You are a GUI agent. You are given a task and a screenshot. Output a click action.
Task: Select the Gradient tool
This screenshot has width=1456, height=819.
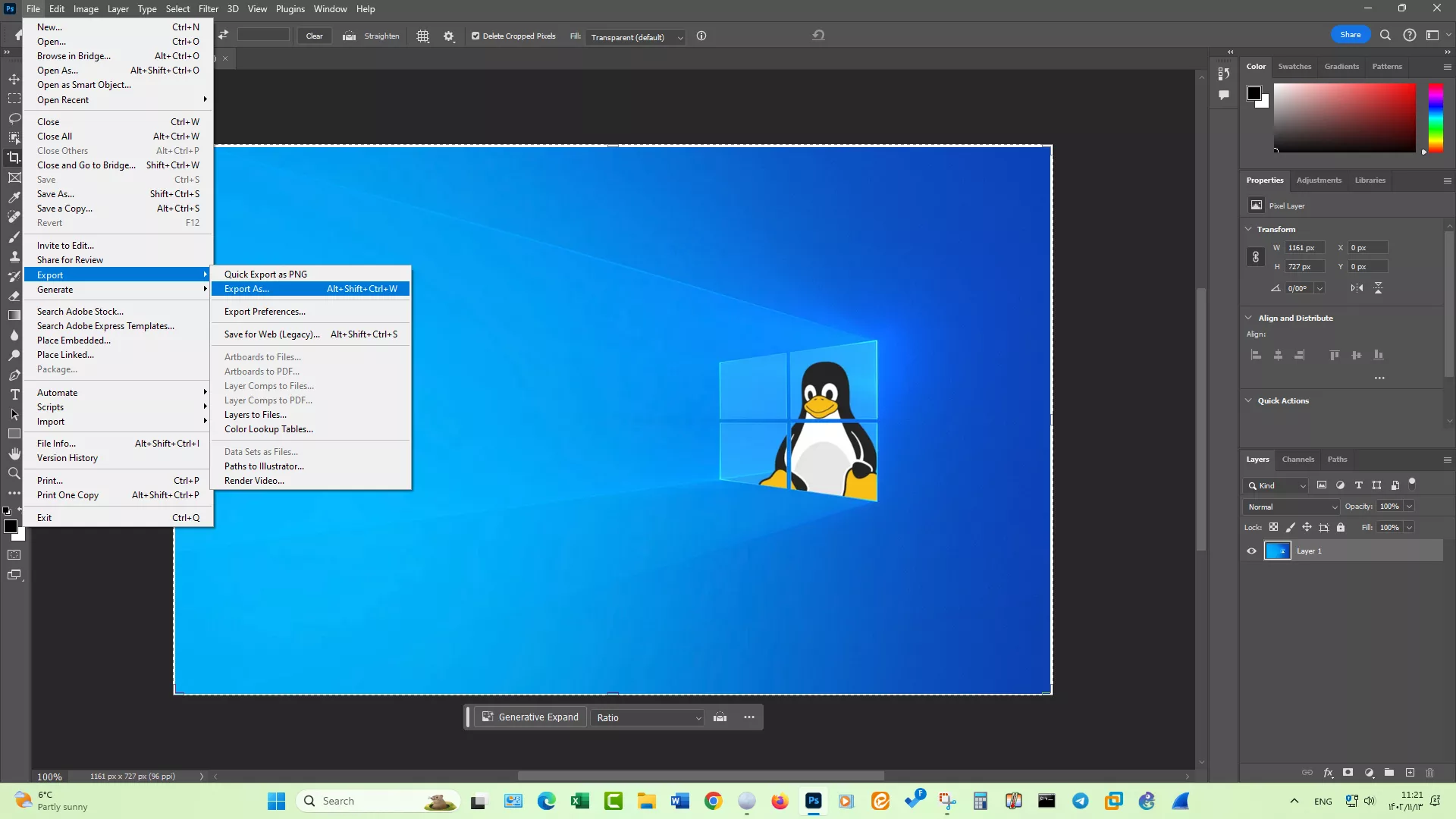click(x=14, y=315)
